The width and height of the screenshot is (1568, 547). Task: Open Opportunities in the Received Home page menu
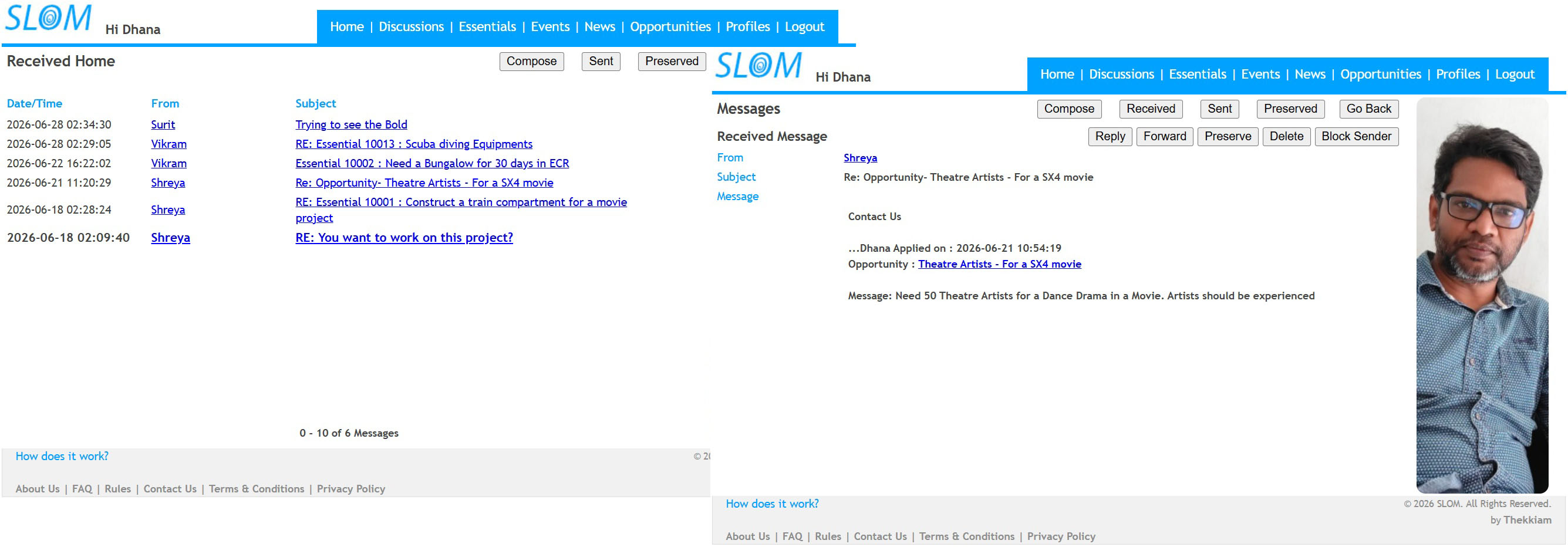coord(670,27)
